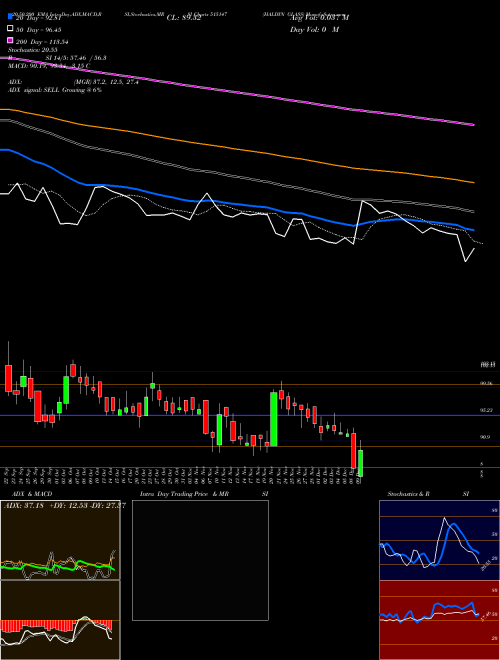Screen dimensions: 500x660
Task: Click the 'Stochastics & R' panel title
Action: (x=408, y=494)
